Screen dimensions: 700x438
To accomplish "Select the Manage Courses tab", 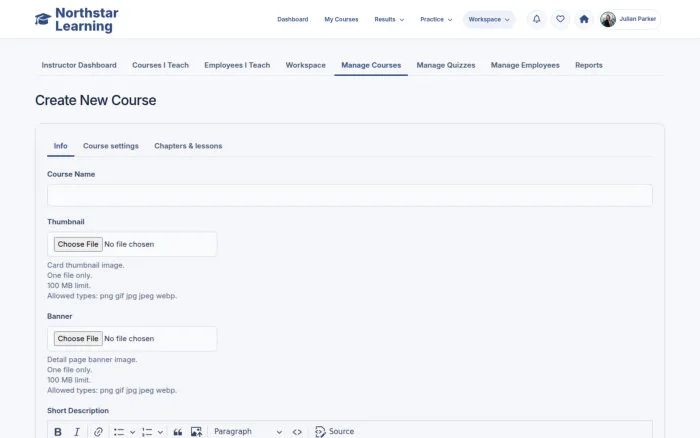I will [371, 65].
